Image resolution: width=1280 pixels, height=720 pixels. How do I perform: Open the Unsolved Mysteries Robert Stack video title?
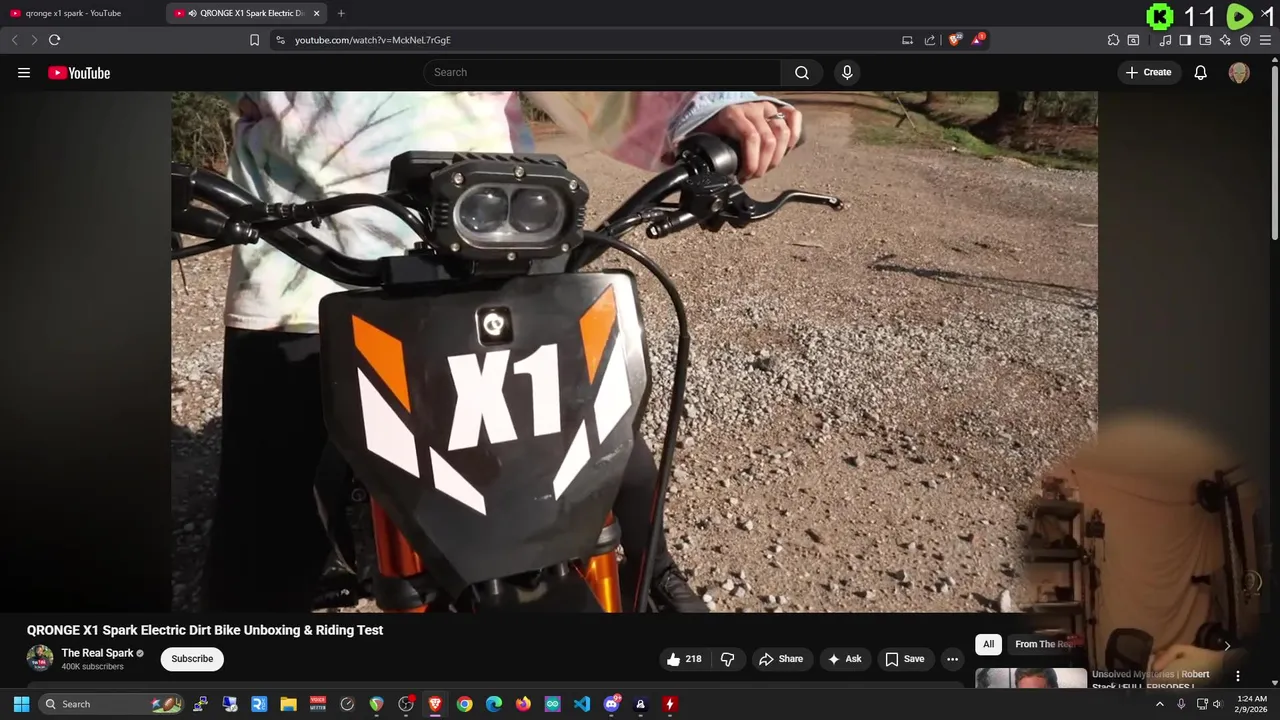1150,680
